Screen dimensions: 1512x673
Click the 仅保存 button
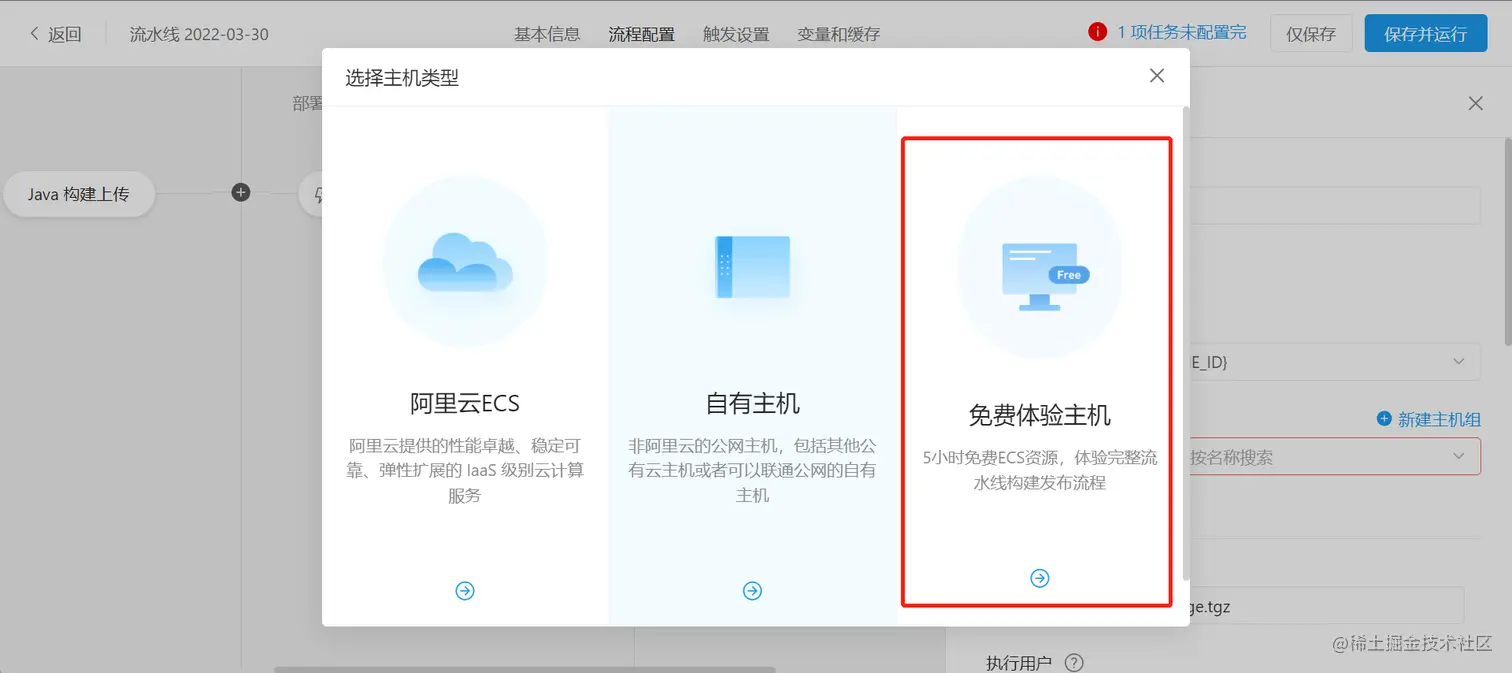pos(1311,33)
